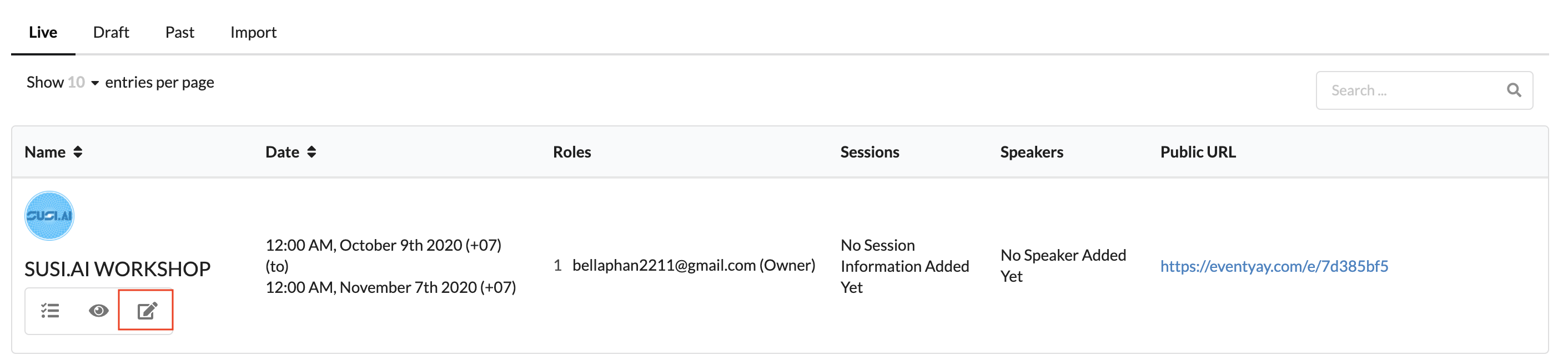Open the Import tab

point(253,32)
